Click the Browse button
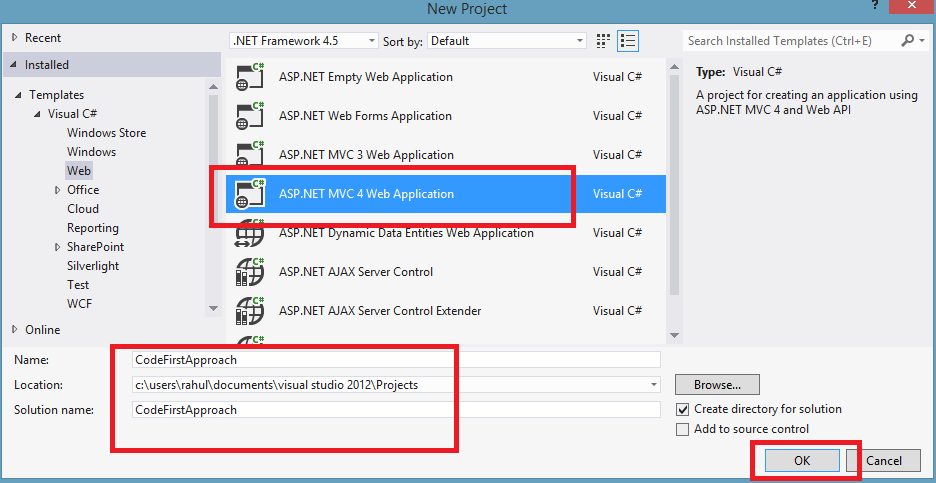 pos(717,384)
